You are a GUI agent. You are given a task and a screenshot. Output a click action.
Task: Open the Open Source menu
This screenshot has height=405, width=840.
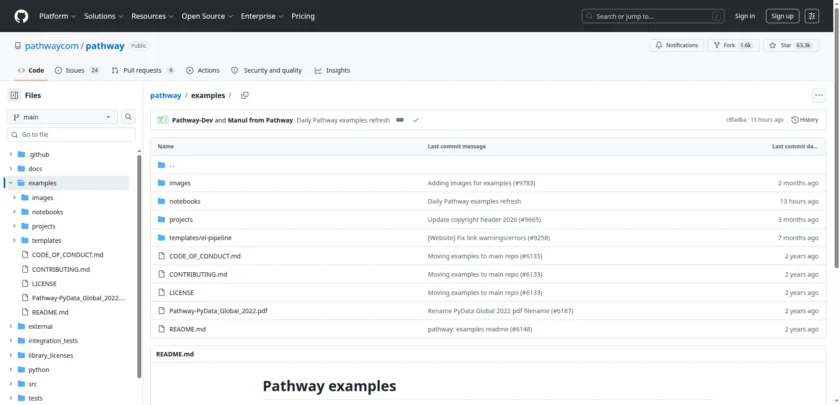[x=207, y=16]
